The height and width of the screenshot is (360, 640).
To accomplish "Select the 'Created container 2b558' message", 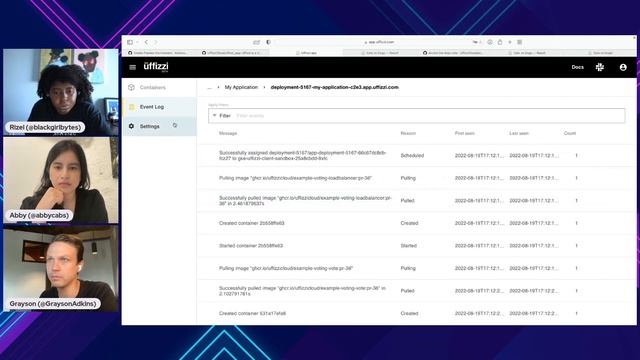I will 251,223.
